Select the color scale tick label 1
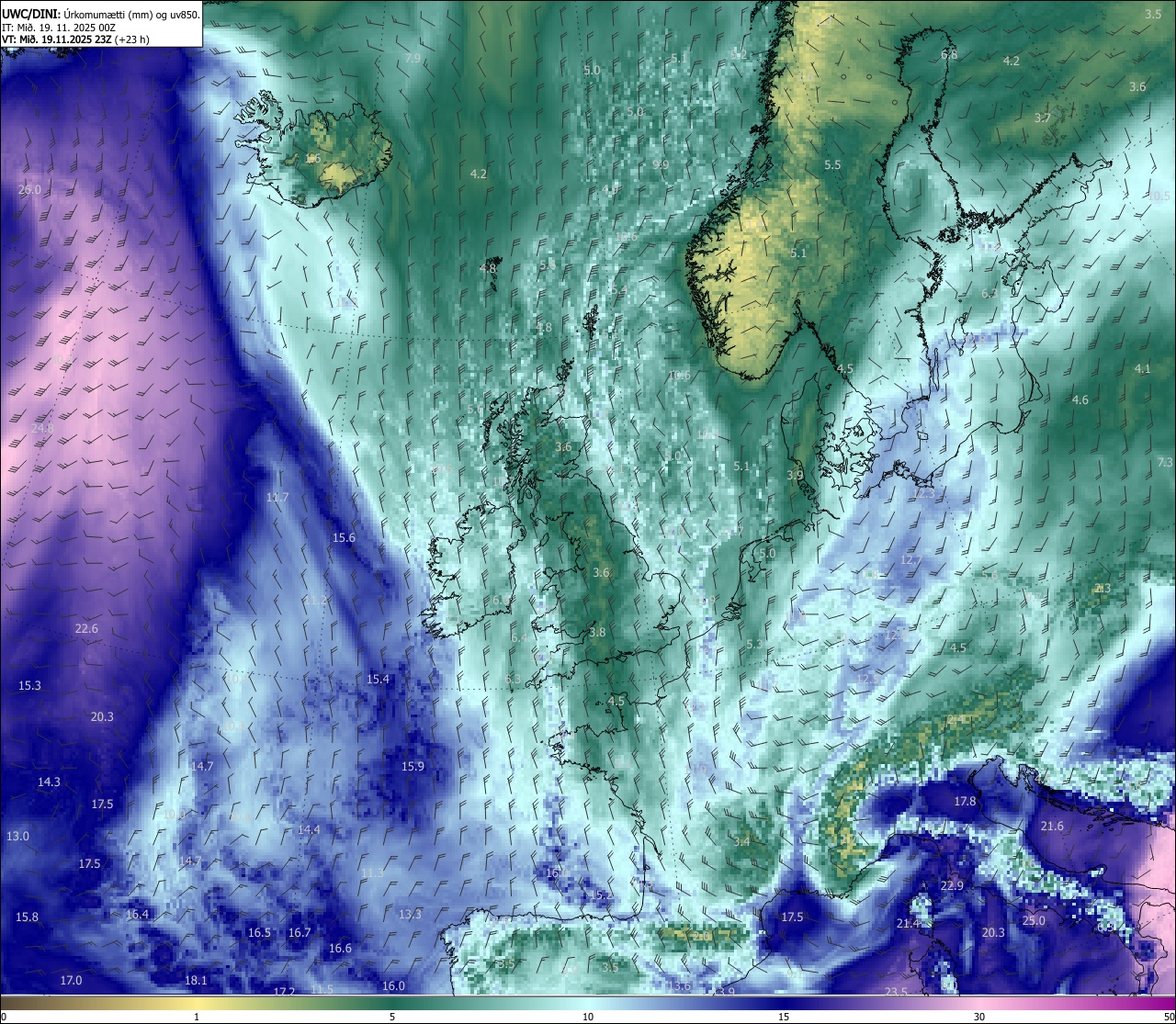Image resolution: width=1176 pixels, height=1024 pixels. tap(197, 1017)
